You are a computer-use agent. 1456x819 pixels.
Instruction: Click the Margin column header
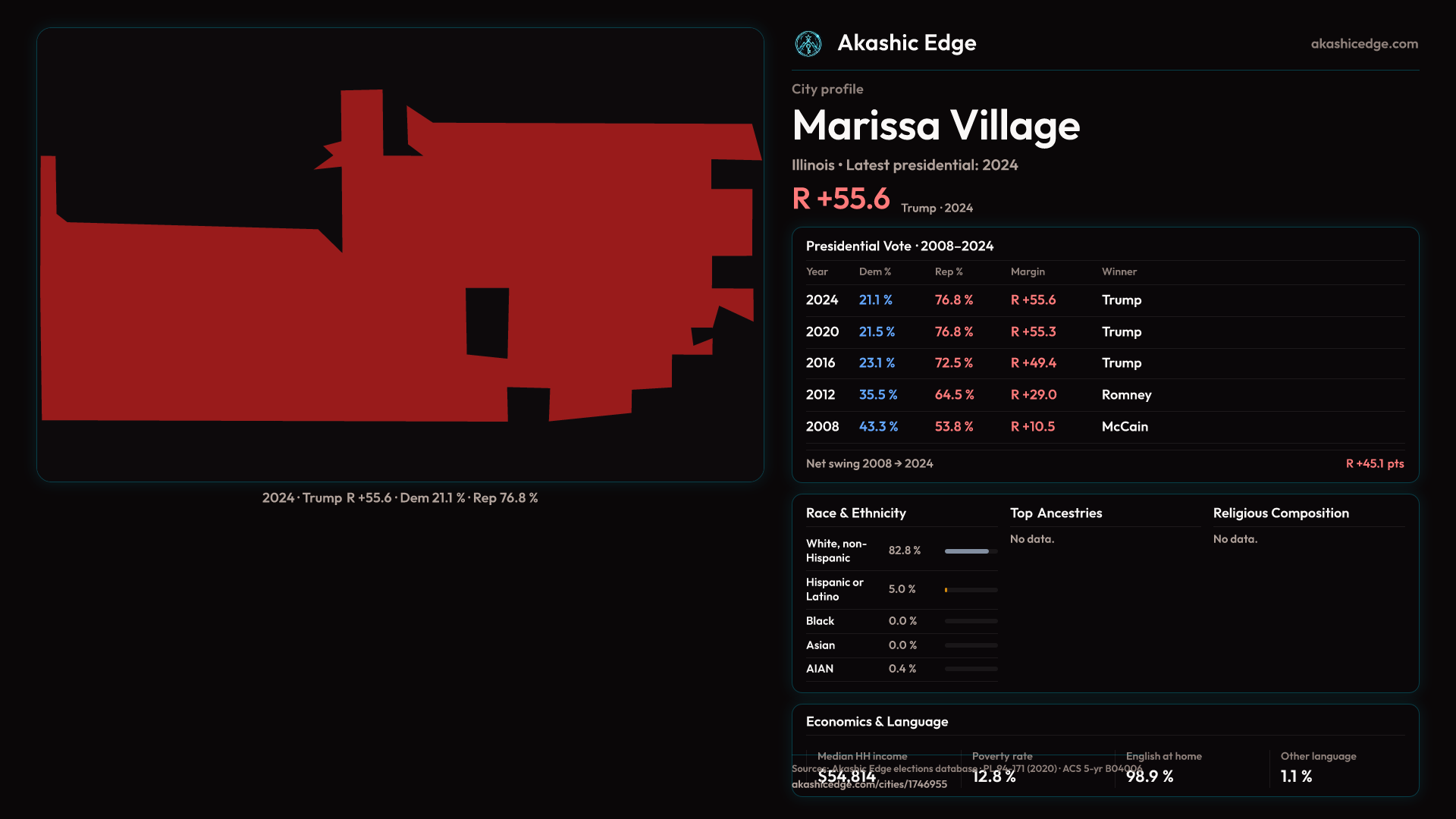[1028, 271]
